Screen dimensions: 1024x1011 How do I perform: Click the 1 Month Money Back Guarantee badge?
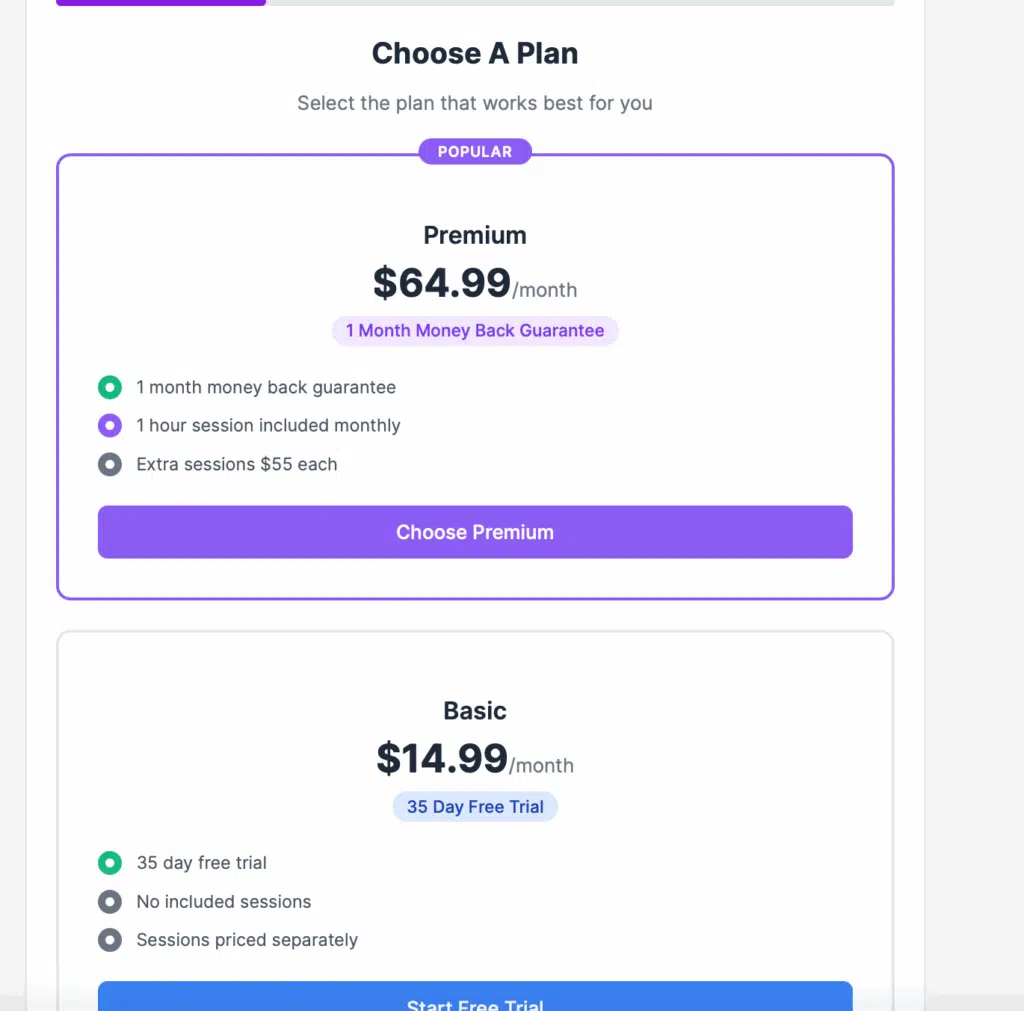475,331
